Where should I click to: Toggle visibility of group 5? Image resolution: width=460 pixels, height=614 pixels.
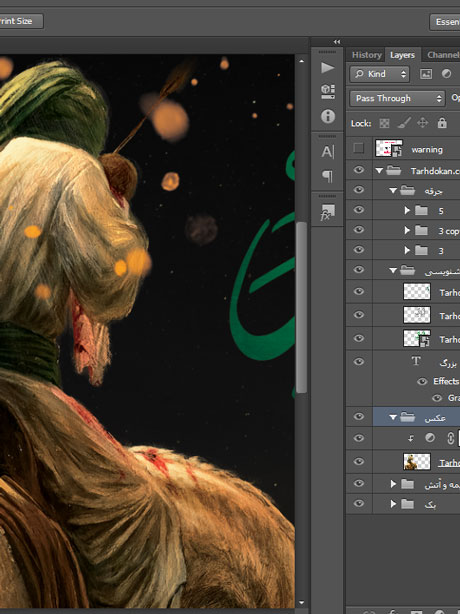point(359,210)
